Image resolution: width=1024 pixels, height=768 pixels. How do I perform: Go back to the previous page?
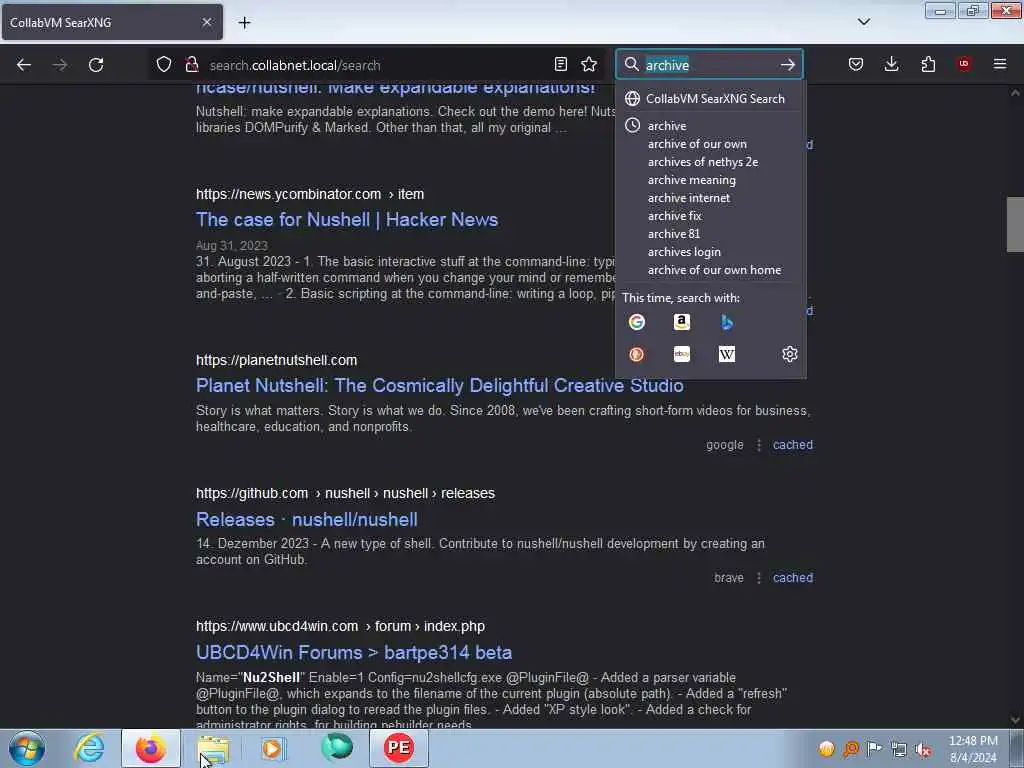click(x=24, y=65)
